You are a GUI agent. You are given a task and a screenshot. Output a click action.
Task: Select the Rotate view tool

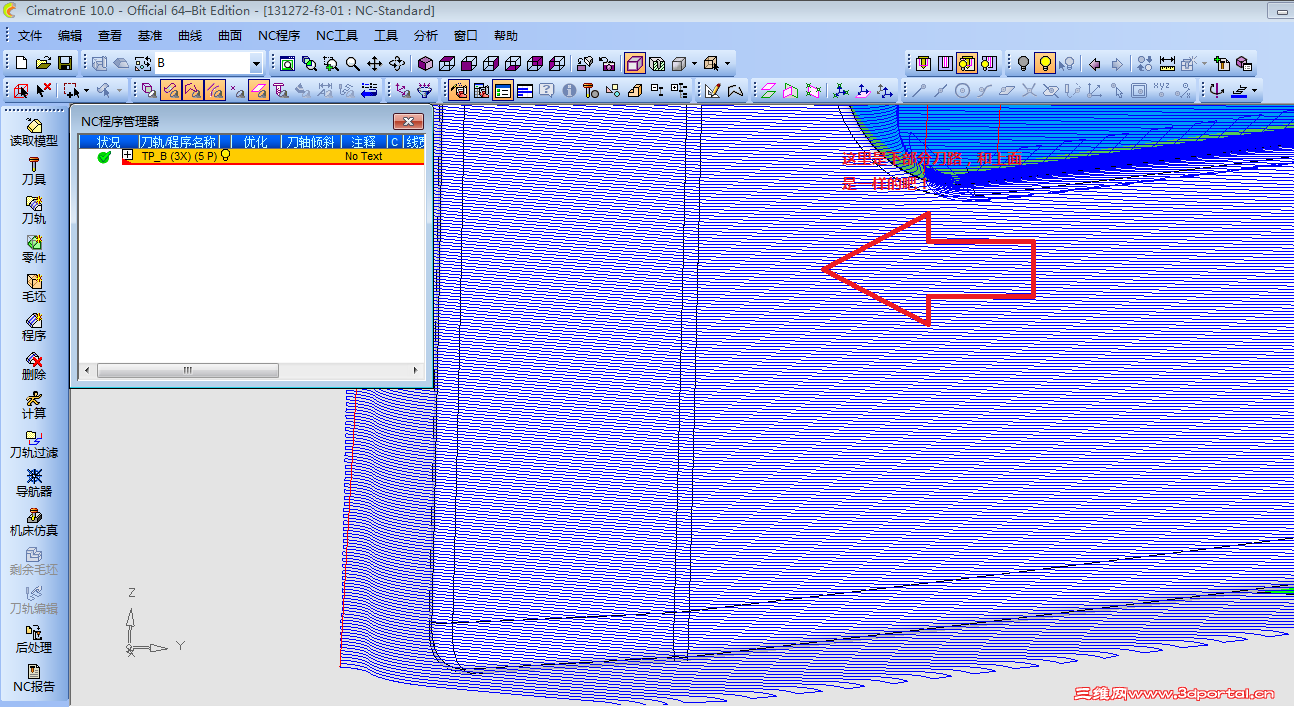click(x=397, y=63)
